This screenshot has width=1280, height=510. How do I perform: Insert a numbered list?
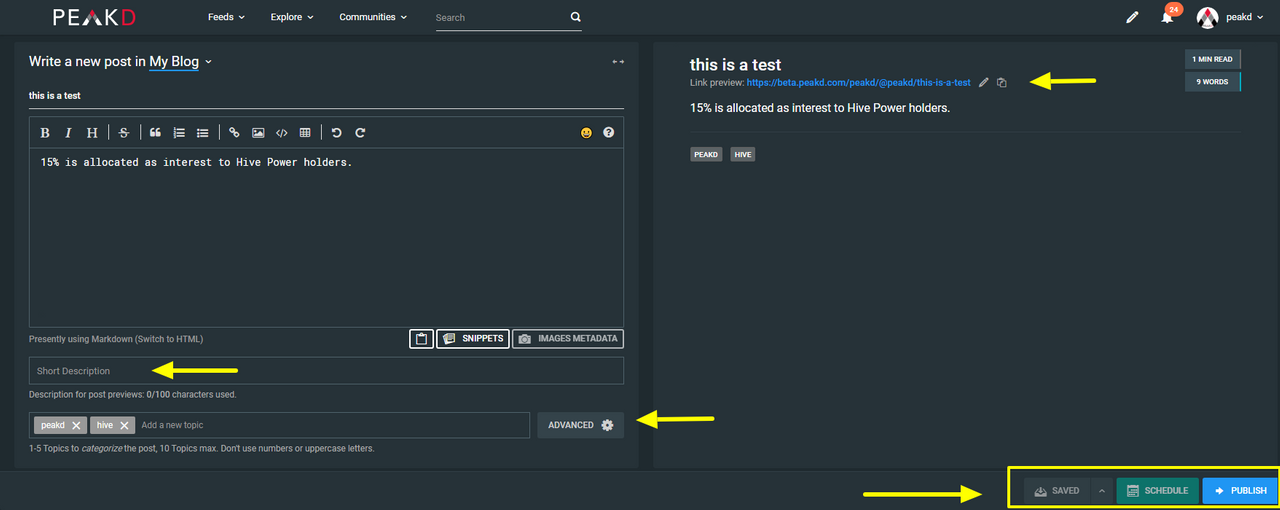point(179,132)
